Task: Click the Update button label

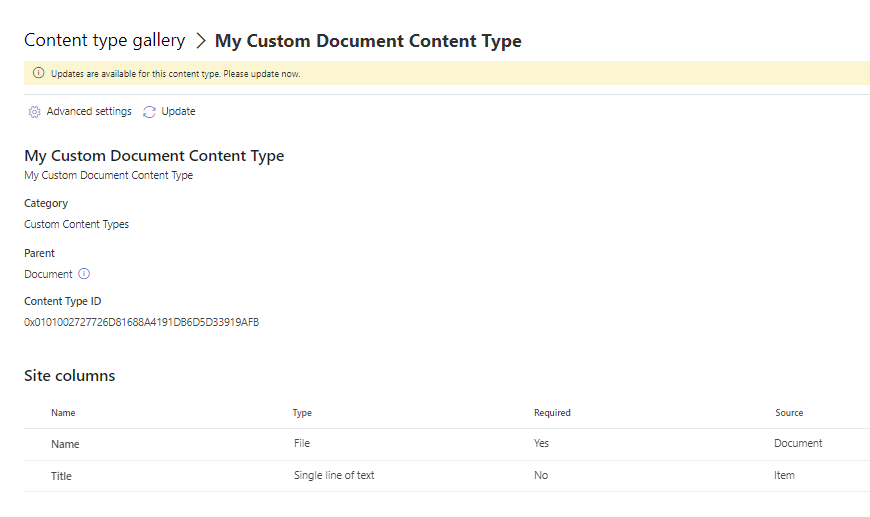Action: (178, 111)
